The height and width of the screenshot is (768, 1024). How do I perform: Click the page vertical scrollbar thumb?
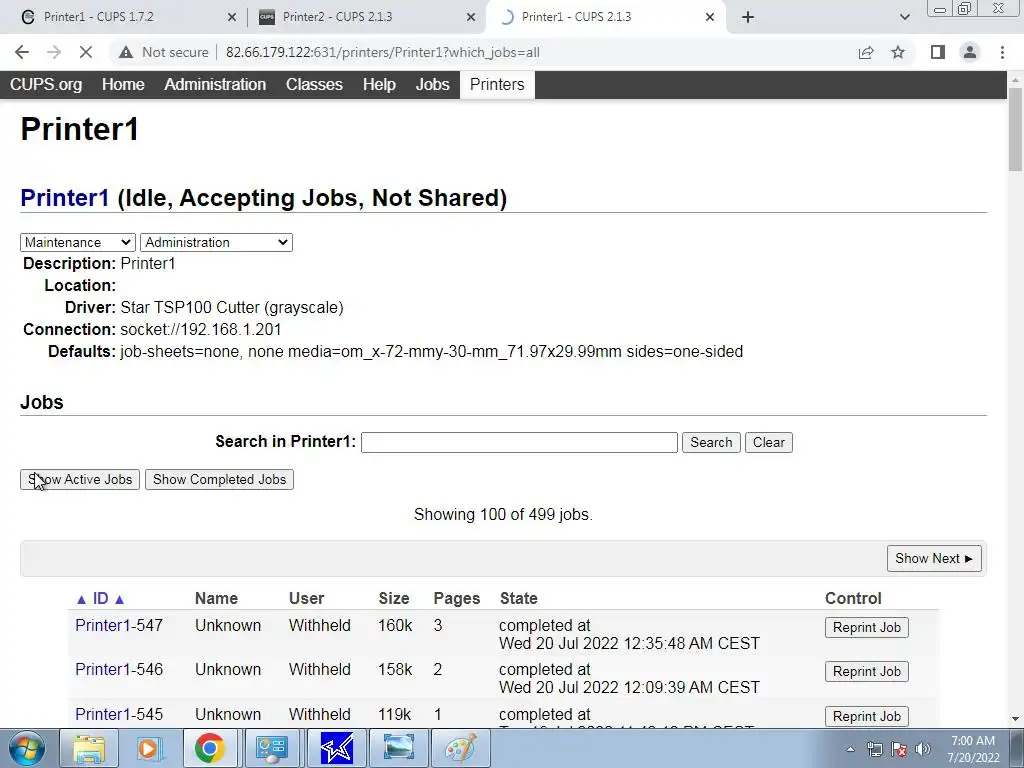pyautogui.click(x=1015, y=129)
